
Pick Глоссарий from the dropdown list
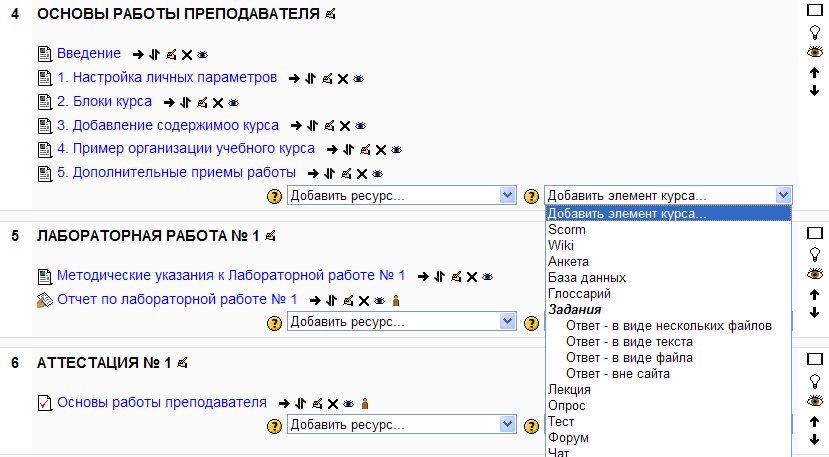[x=668, y=294]
